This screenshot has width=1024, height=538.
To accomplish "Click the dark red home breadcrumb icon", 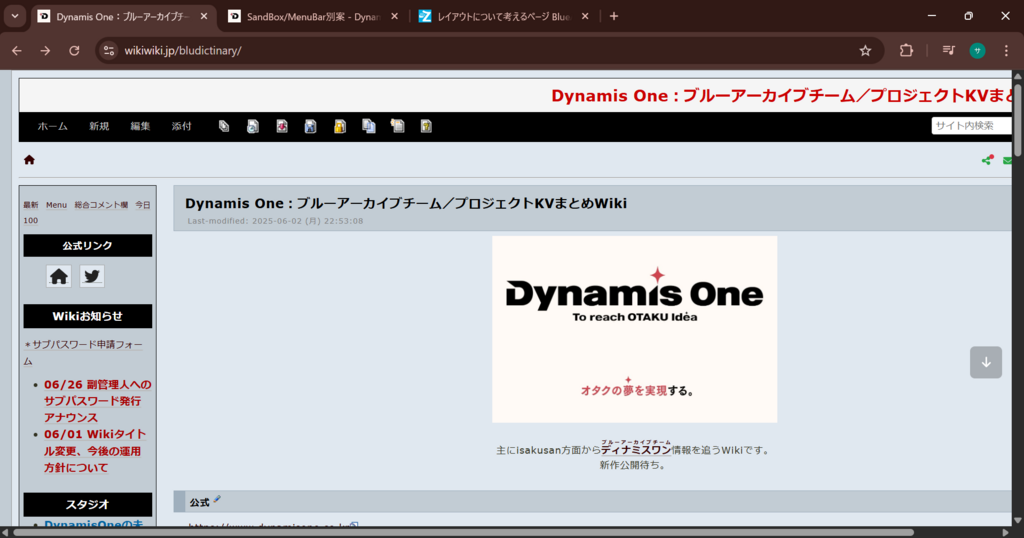I will 29,160.
